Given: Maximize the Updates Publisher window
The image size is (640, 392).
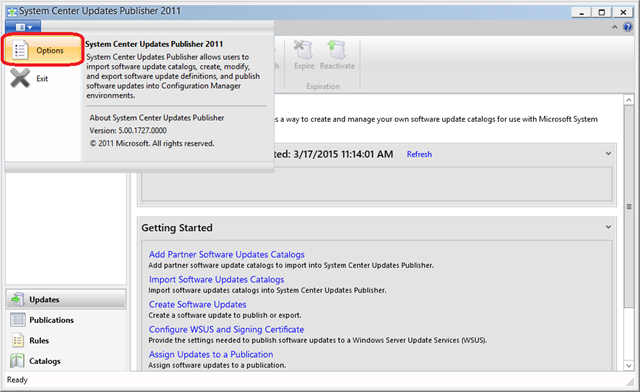Looking at the screenshot, I should [x=602, y=12].
